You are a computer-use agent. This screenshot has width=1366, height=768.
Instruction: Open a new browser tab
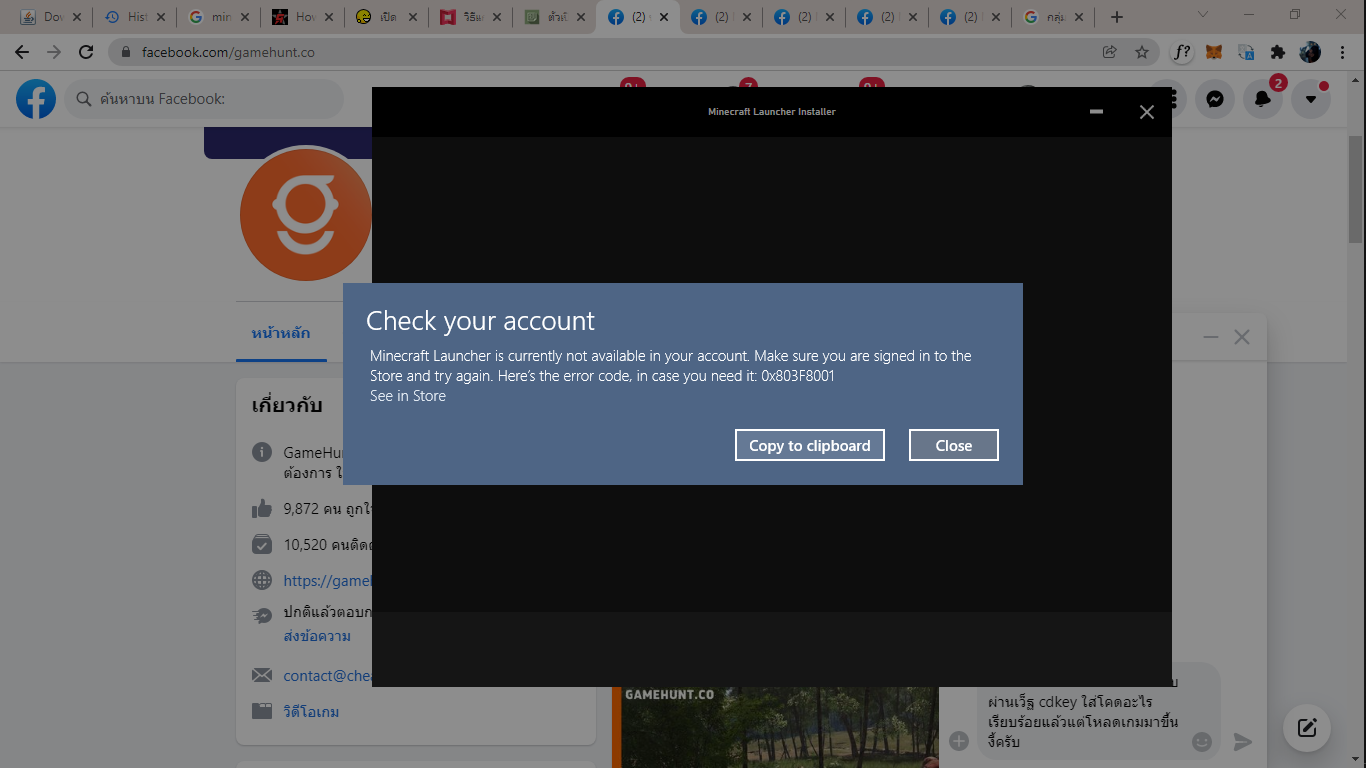1117,17
